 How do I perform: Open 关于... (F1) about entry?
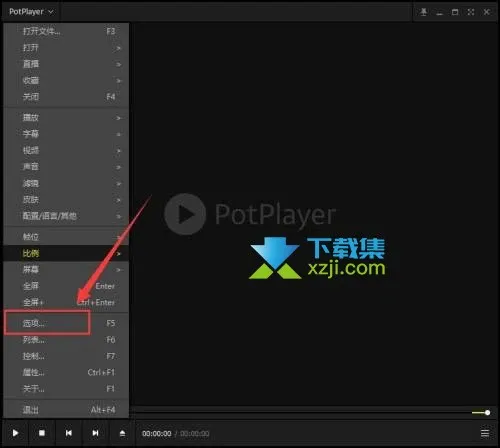[x=66, y=389]
